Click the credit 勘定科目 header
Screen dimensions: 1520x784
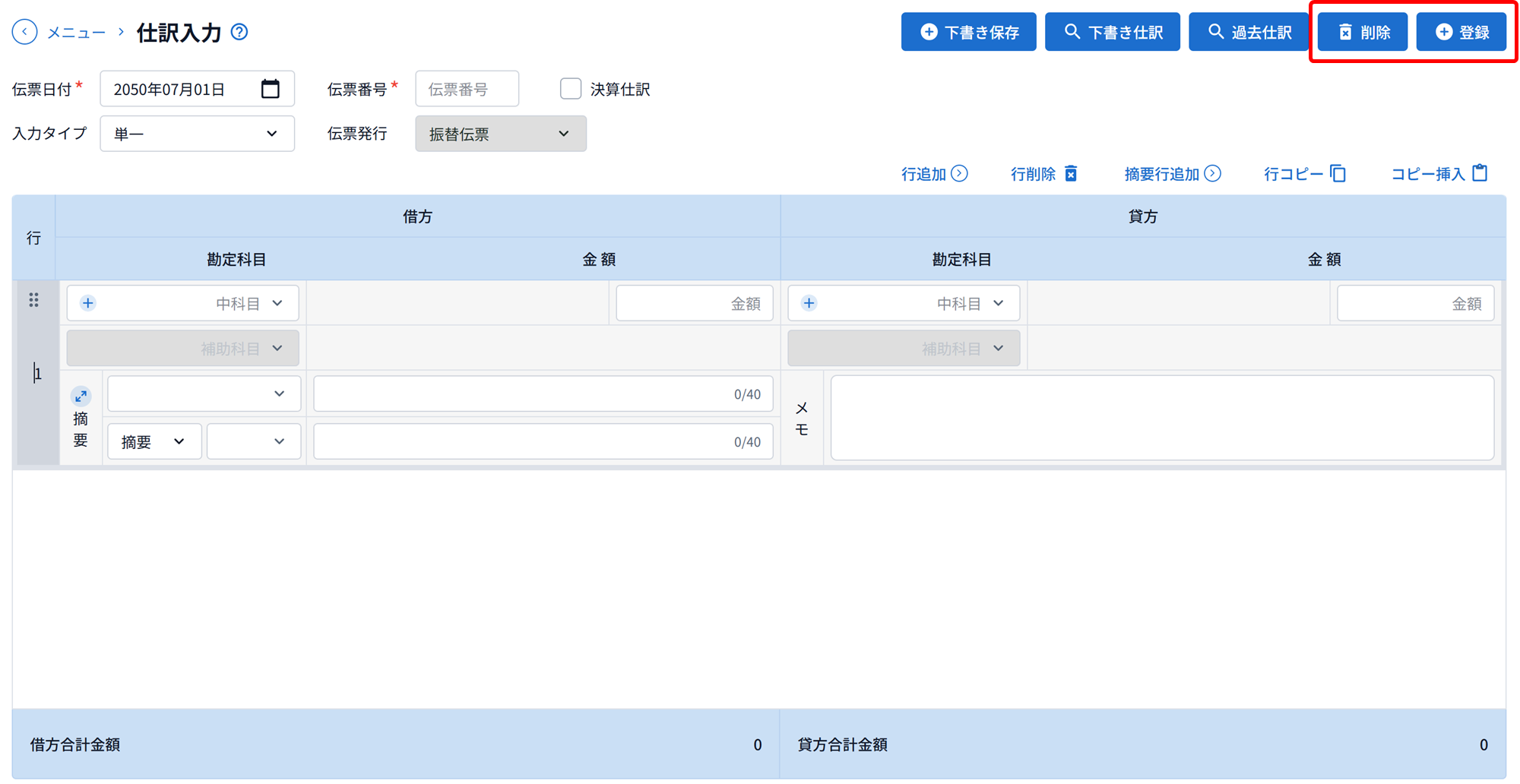[x=961, y=259]
